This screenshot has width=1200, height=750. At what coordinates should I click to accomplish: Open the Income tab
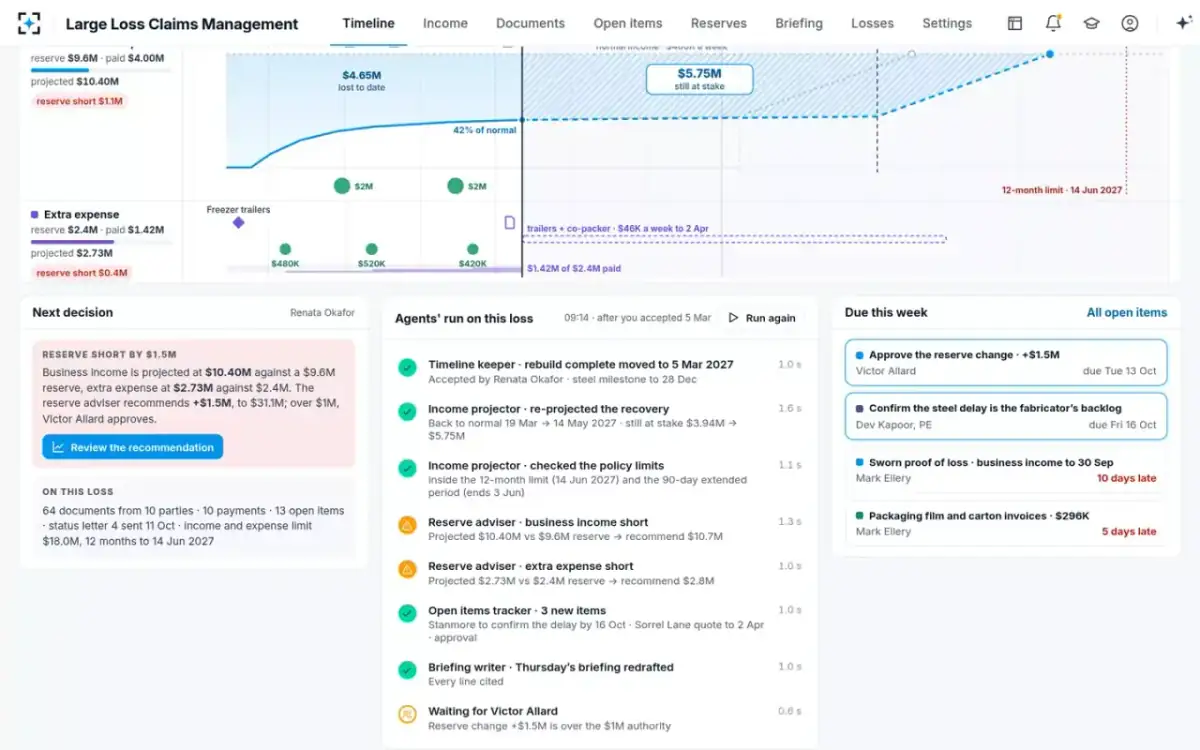tap(445, 23)
